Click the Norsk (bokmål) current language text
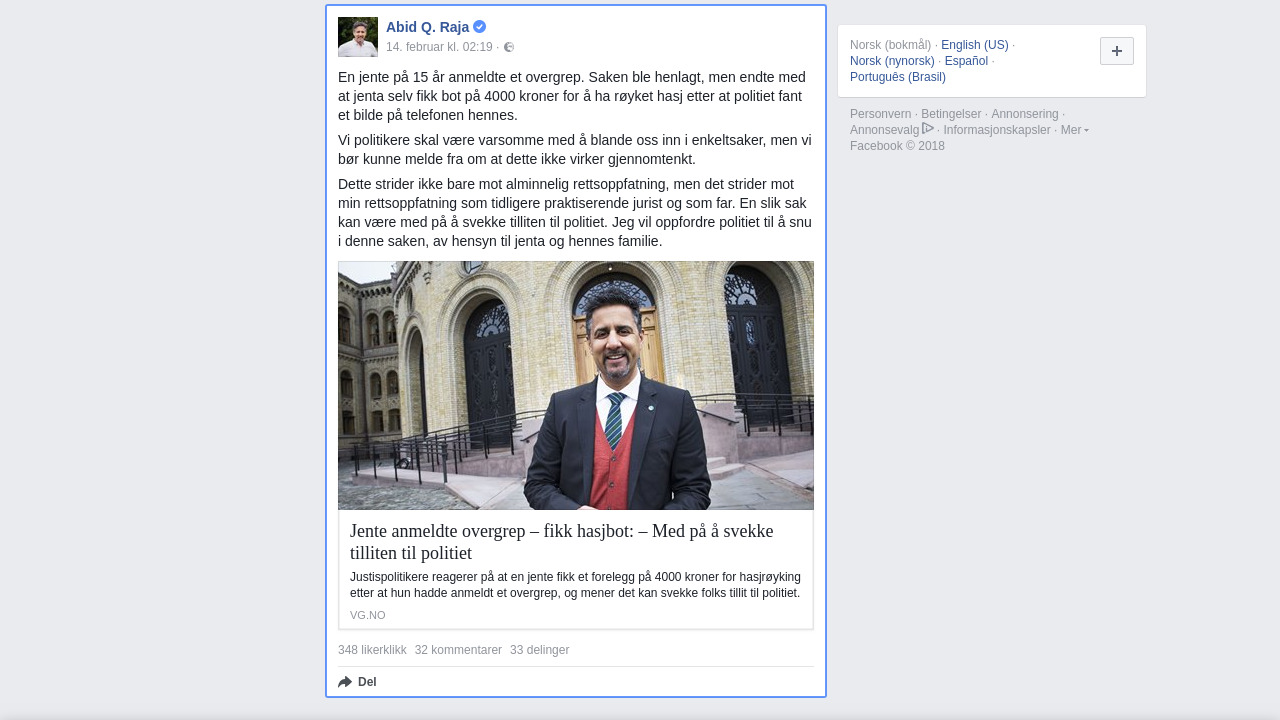Screen dimensions: 1280x720 (x=890, y=45)
